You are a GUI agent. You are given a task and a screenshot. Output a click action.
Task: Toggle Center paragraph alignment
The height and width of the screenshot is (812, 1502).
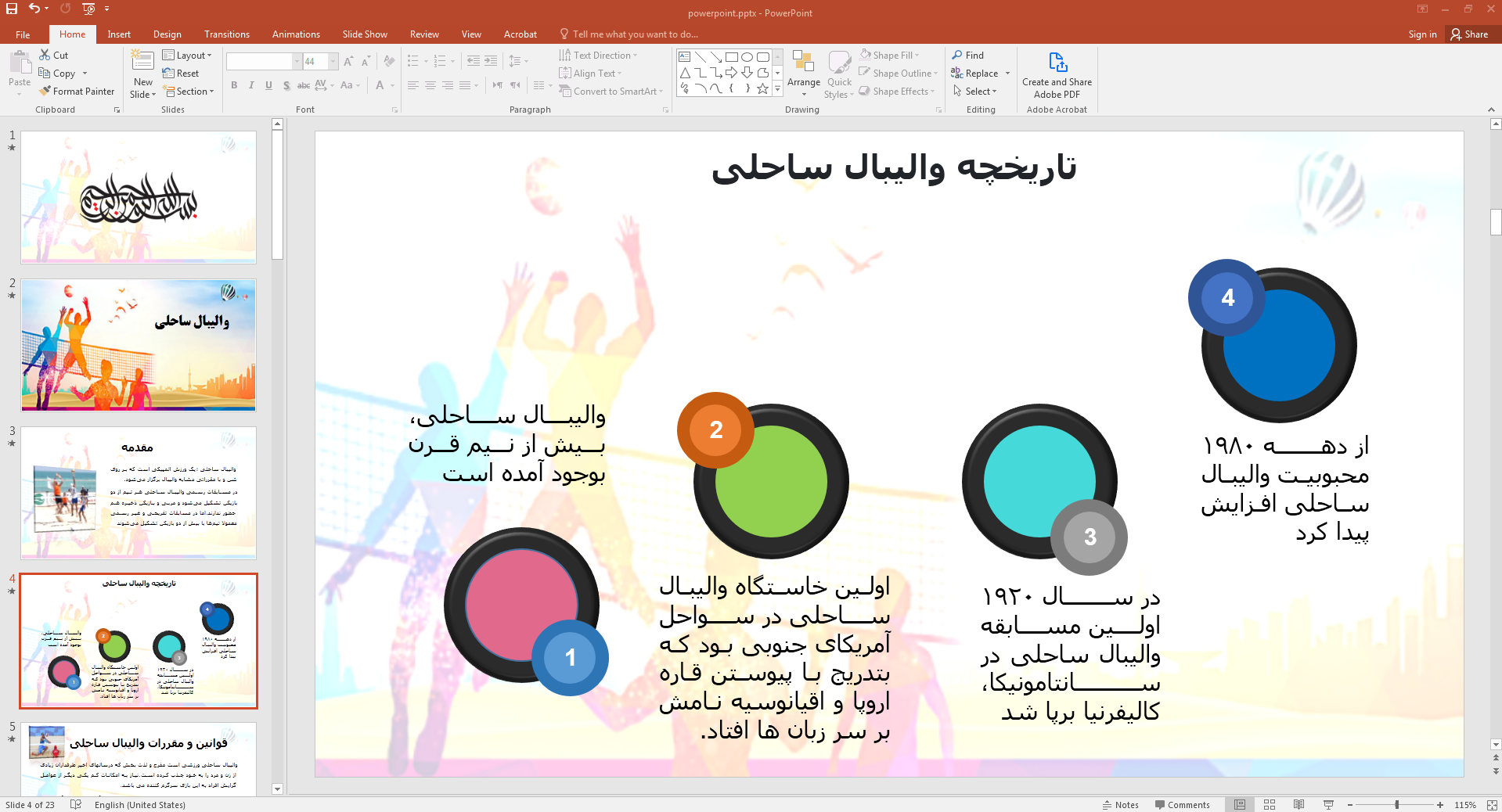tap(430, 86)
